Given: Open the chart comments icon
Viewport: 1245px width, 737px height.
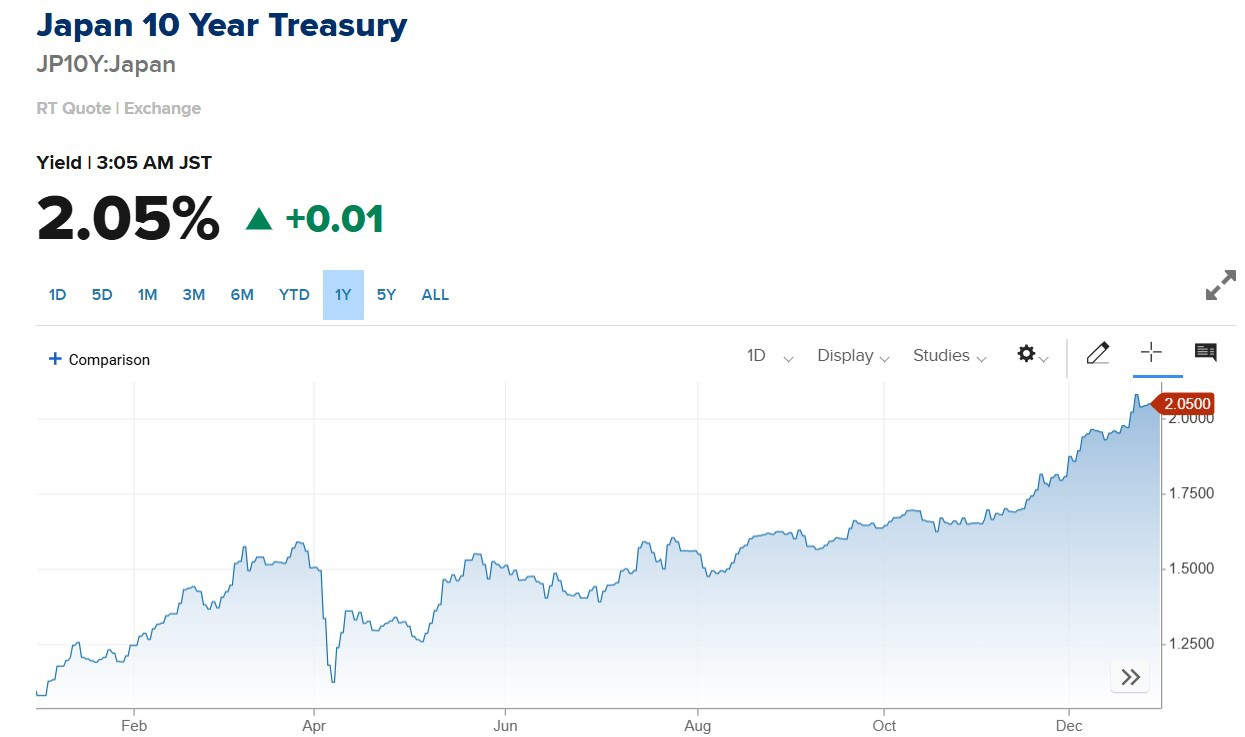Looking at the screenshot, I should click(x=1205, y=352).
